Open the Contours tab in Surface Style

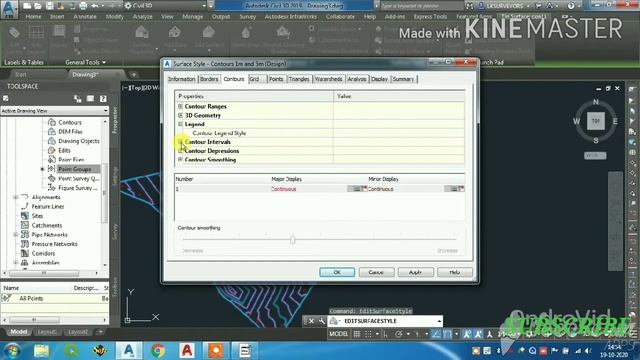pos(234,79)
